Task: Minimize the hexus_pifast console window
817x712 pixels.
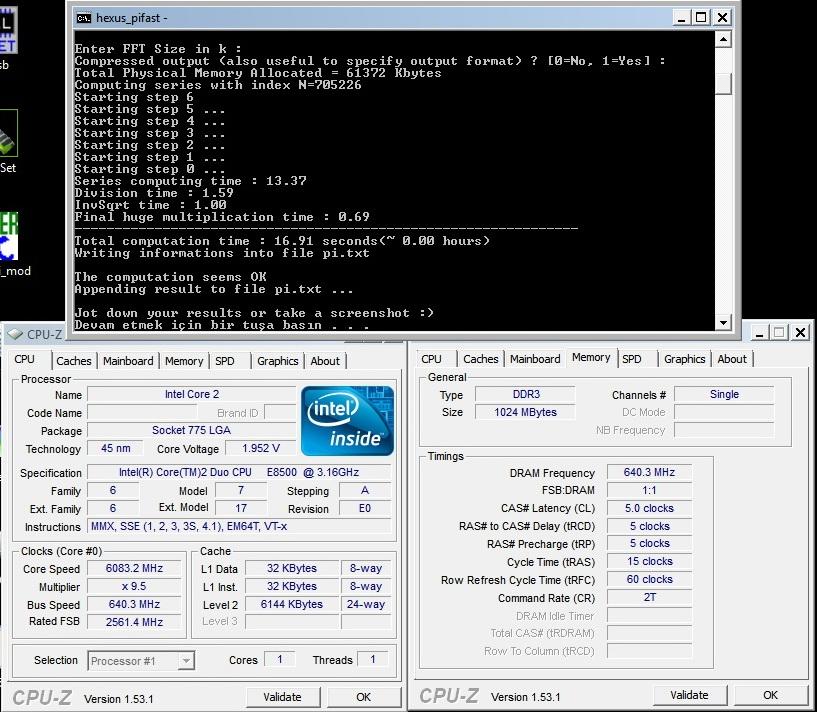Action: pyautogui.click(x=680, y=18)
